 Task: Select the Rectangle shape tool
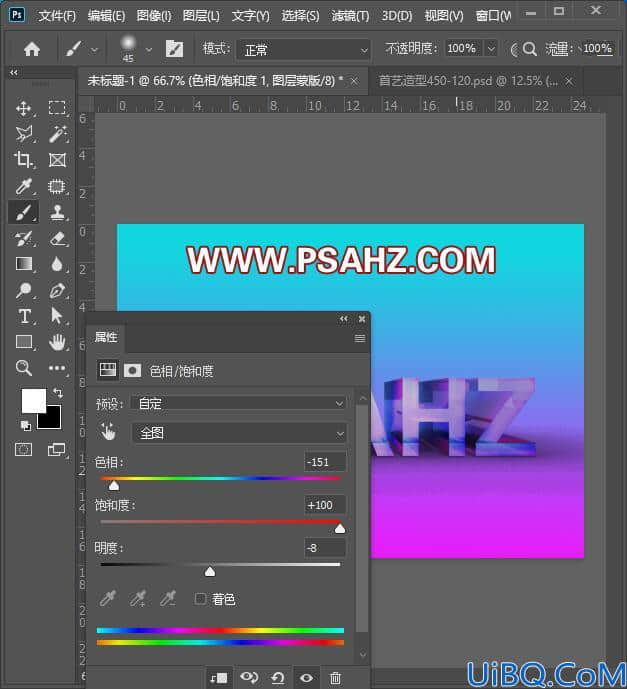click(x=23, y=342)
